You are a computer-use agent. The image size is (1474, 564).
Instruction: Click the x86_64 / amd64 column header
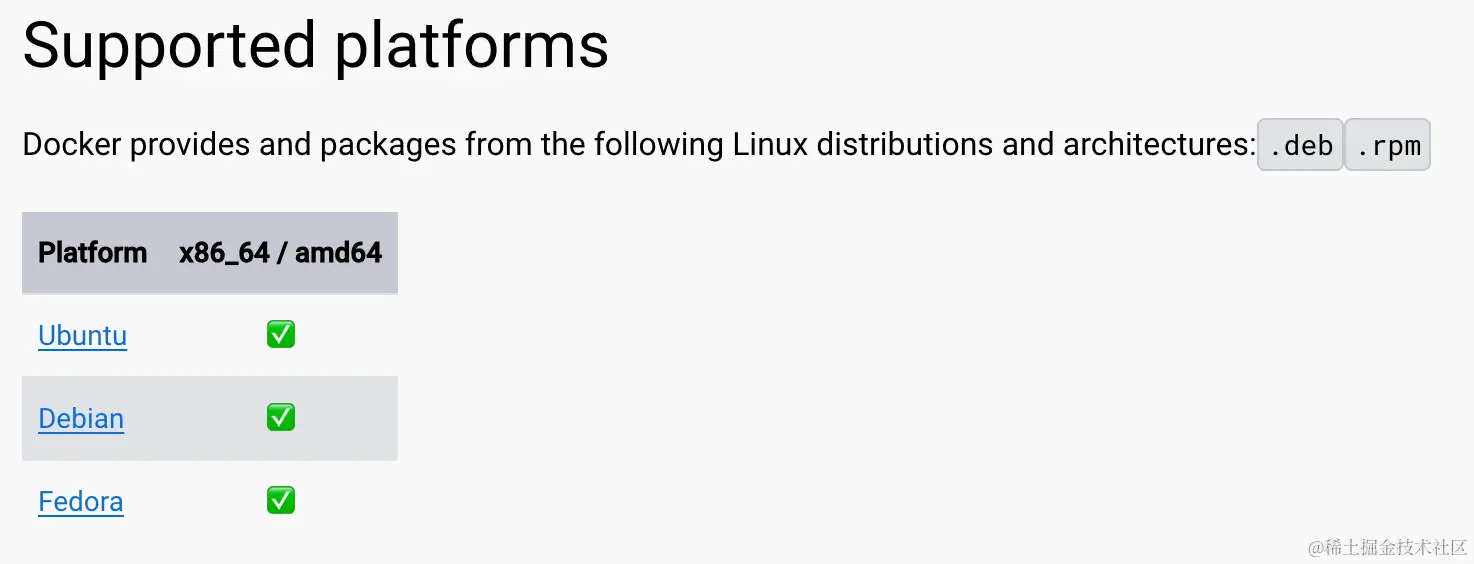click(280, 253)
